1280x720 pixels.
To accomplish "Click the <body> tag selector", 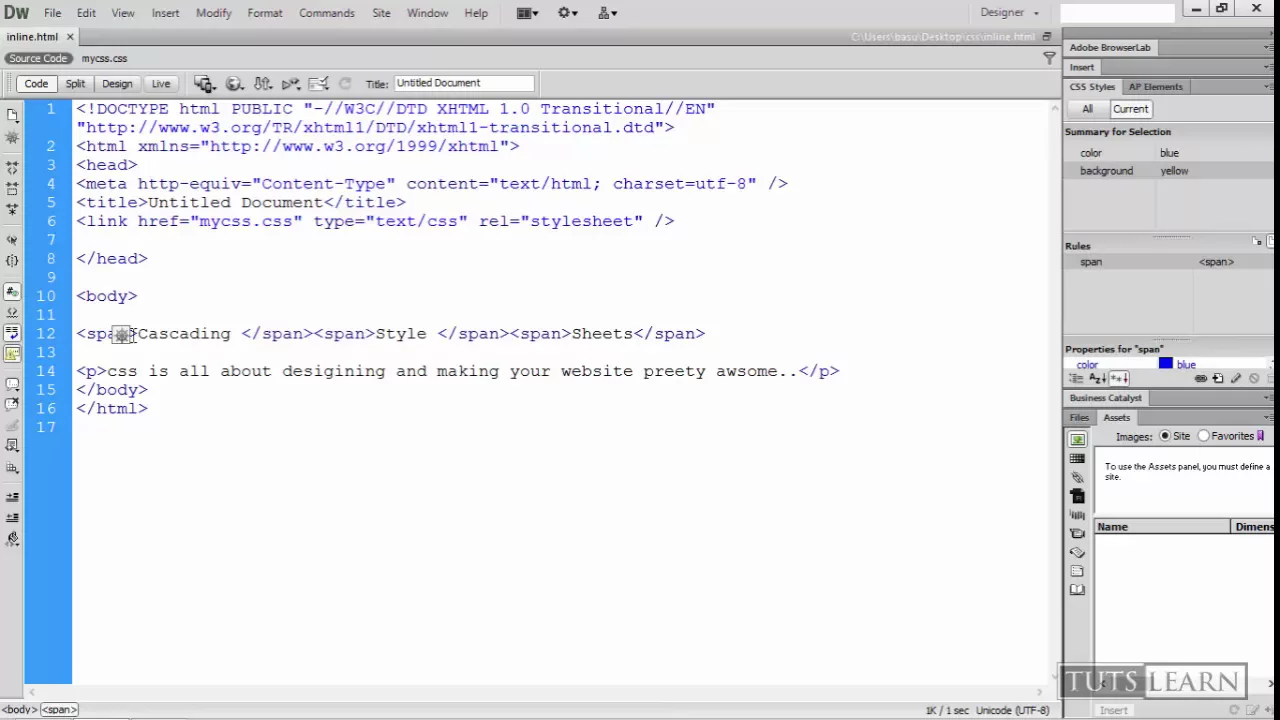I will [x=19, y=710].
